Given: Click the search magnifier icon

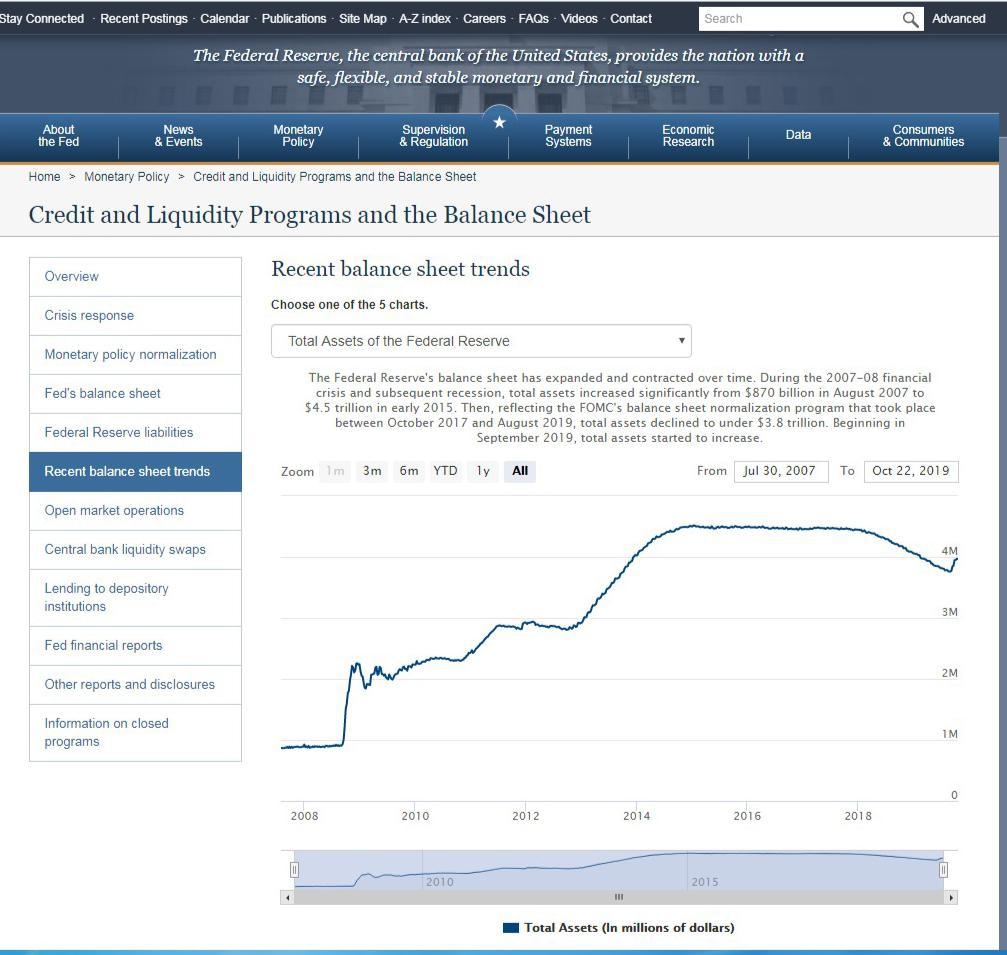Looking at the screenshot, I should click(910, 19).
